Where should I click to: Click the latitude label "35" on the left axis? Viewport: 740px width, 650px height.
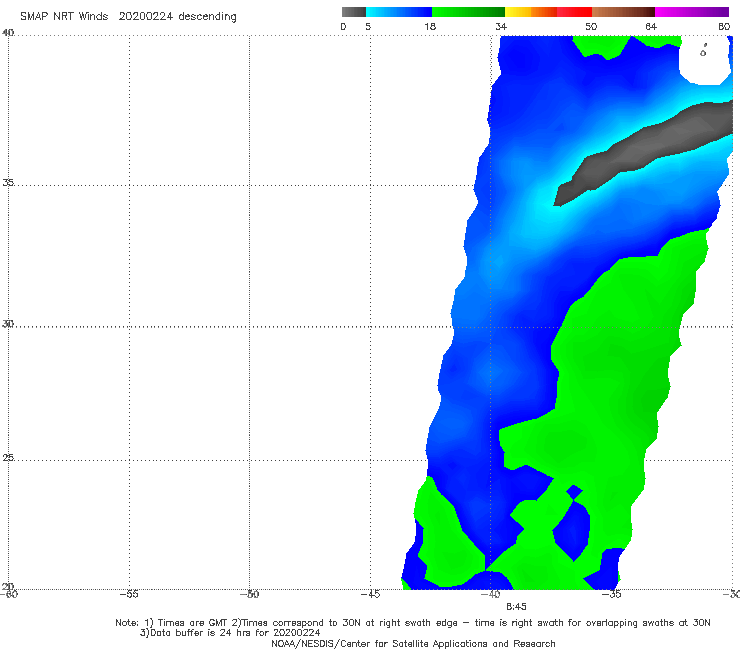click(x=8, y=183)
